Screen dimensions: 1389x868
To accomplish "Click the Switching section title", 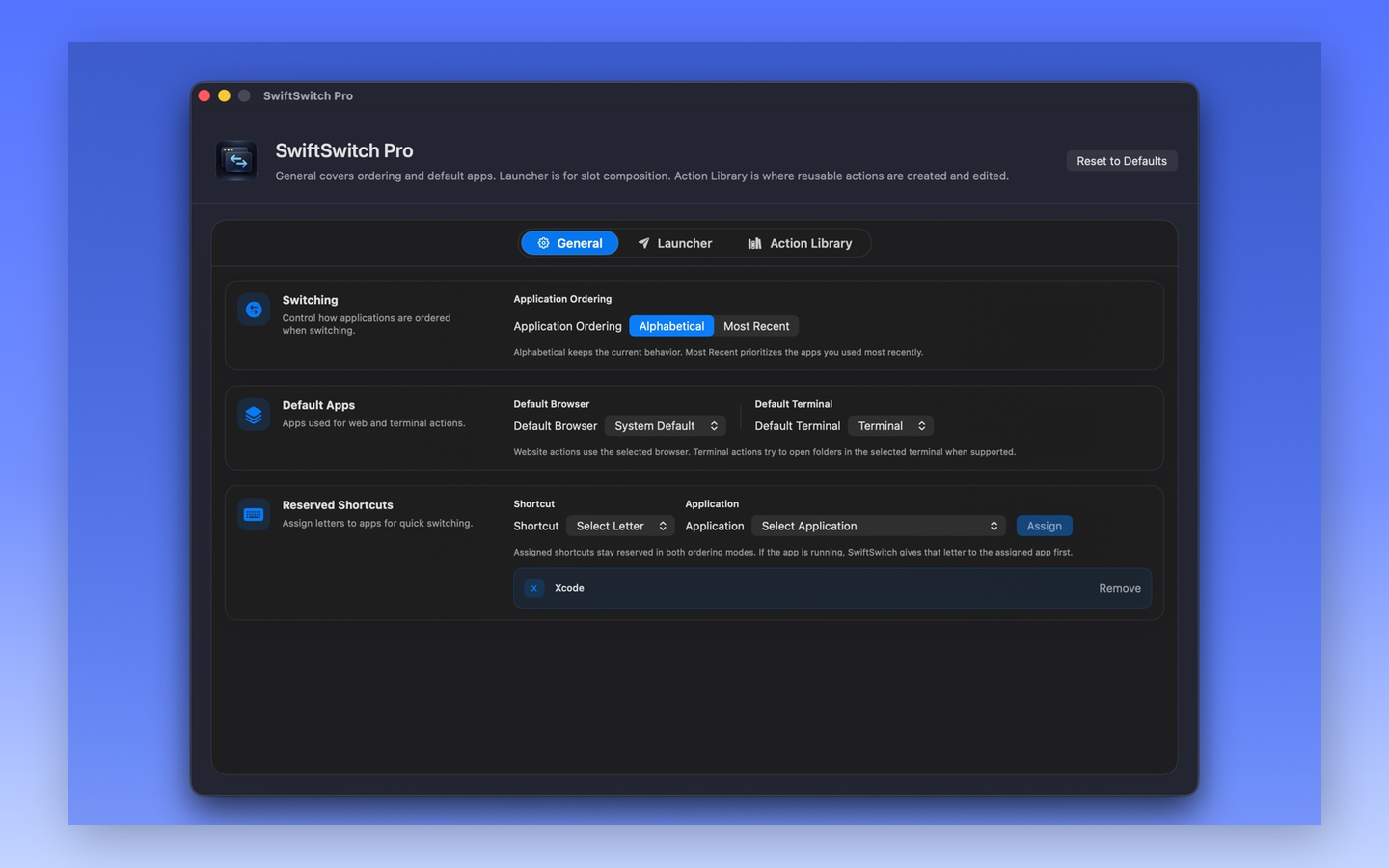I will [x=310, y=300].
